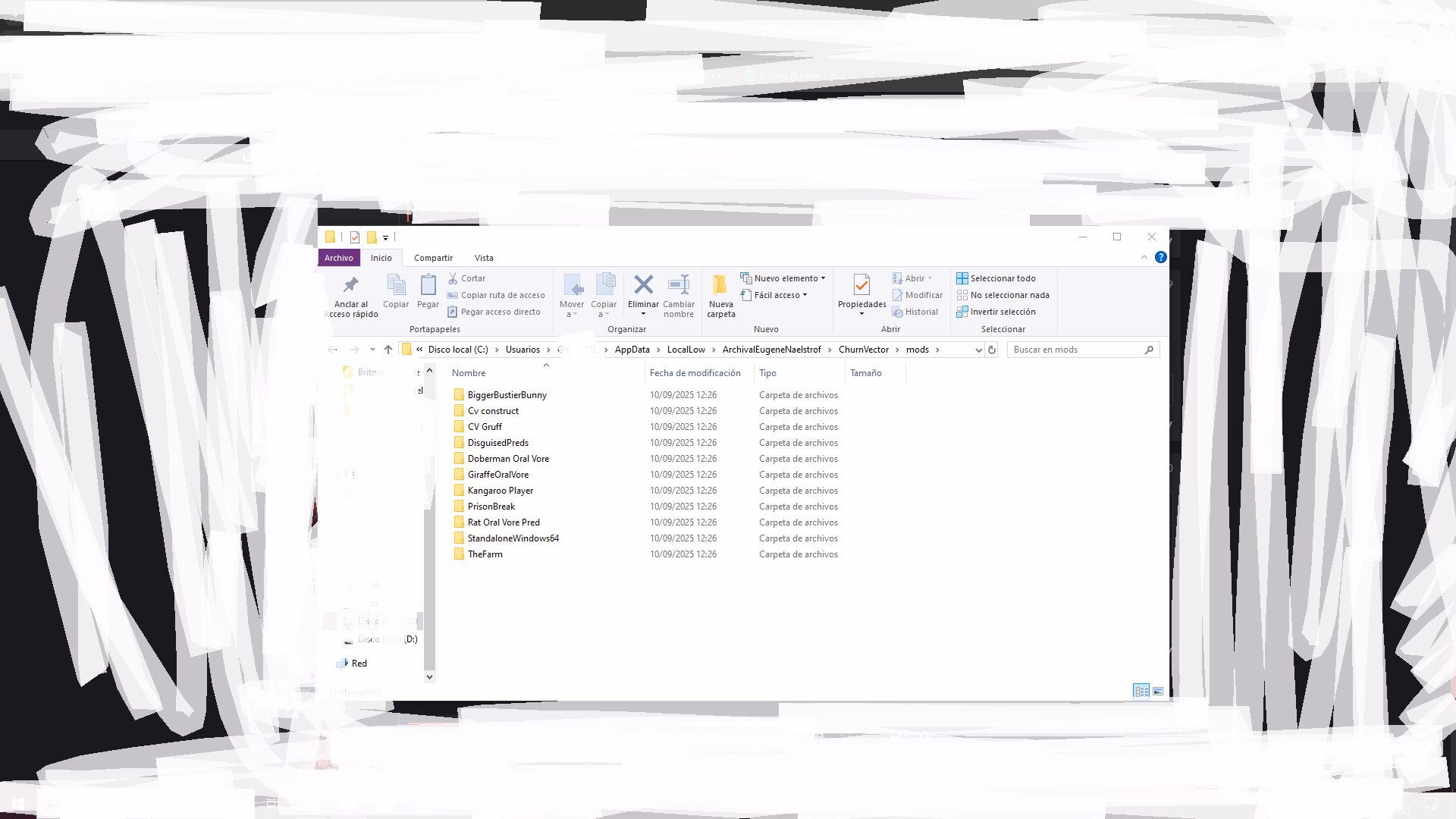Viewport: 1456px width, 819px height.
Task: Switch to large icons view toggle
Action: 1158,691
